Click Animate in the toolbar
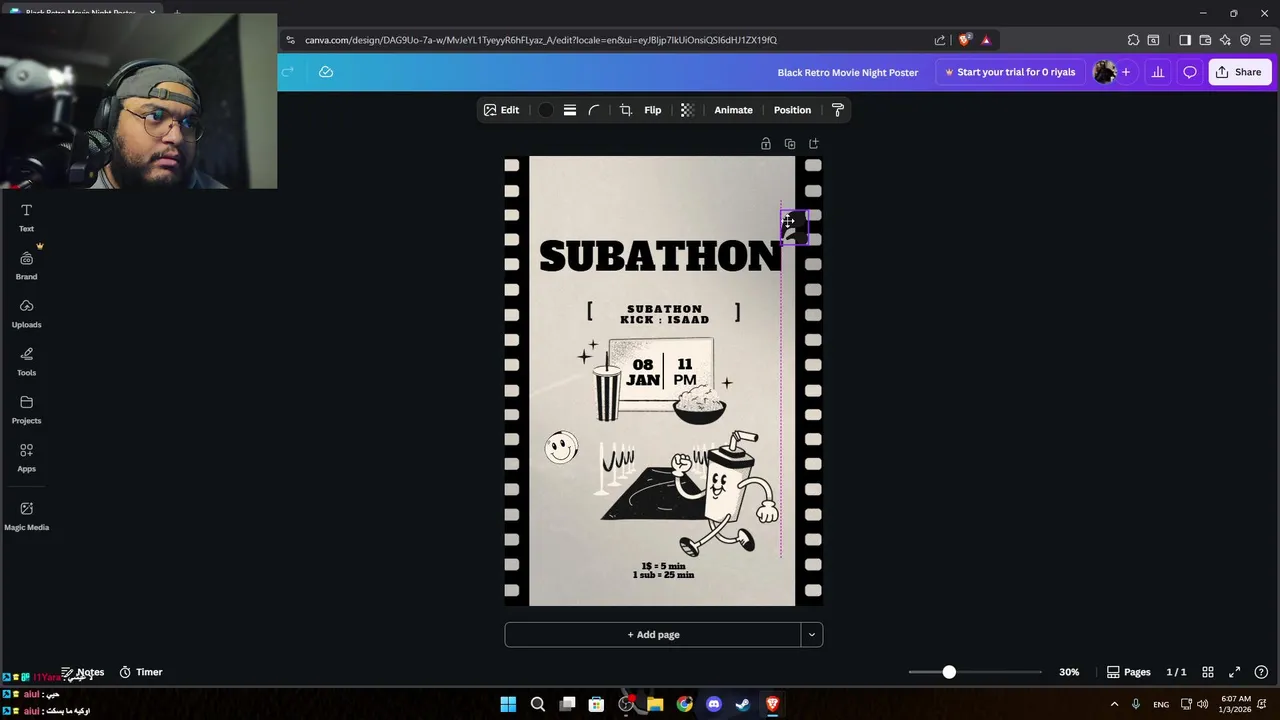 click(x=733, y=110)
